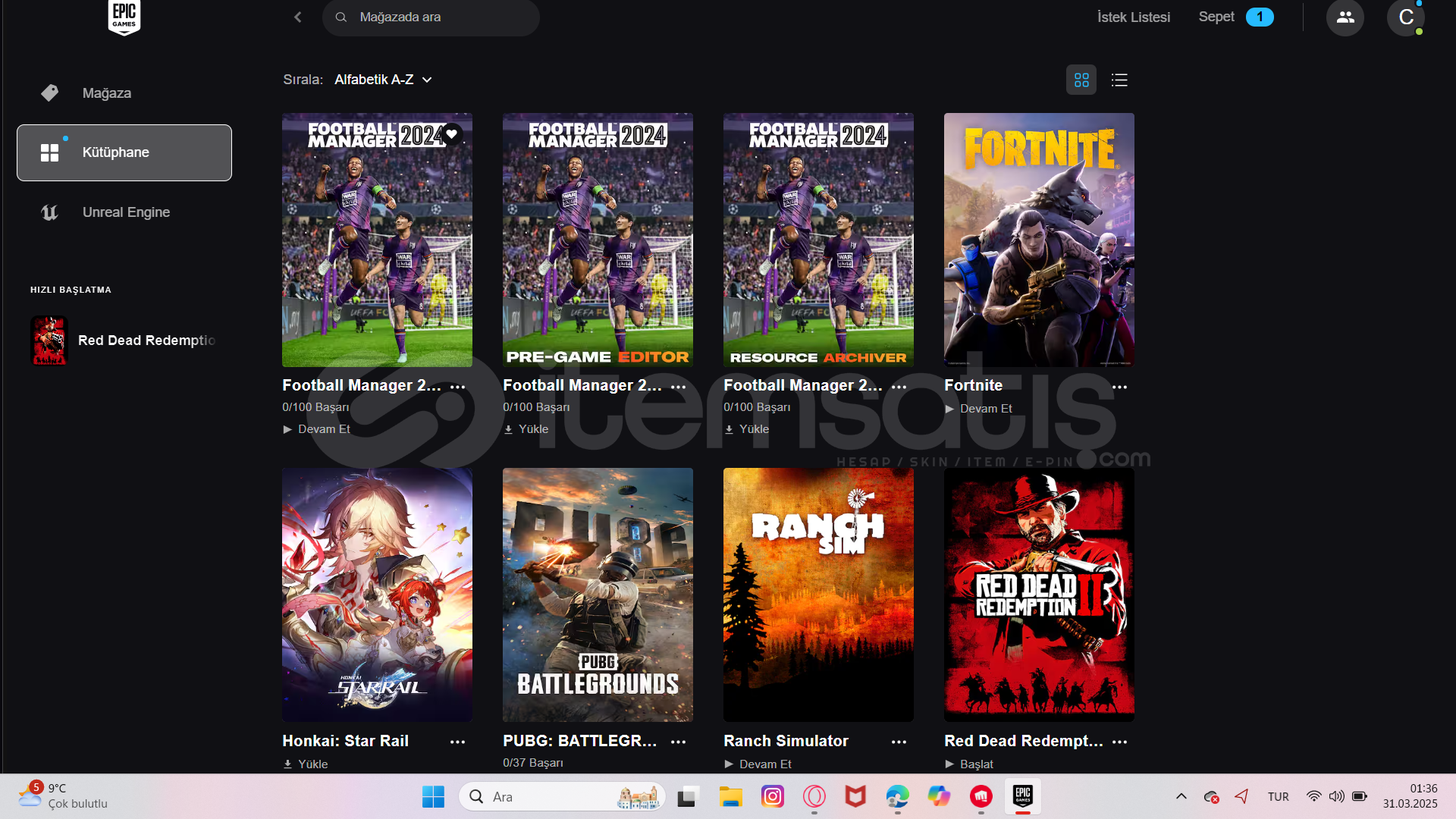The width and height of the screenshot is (1456, 819).
Task: Click Devam Et under Fortnite
Action: [x=978, y=409]
